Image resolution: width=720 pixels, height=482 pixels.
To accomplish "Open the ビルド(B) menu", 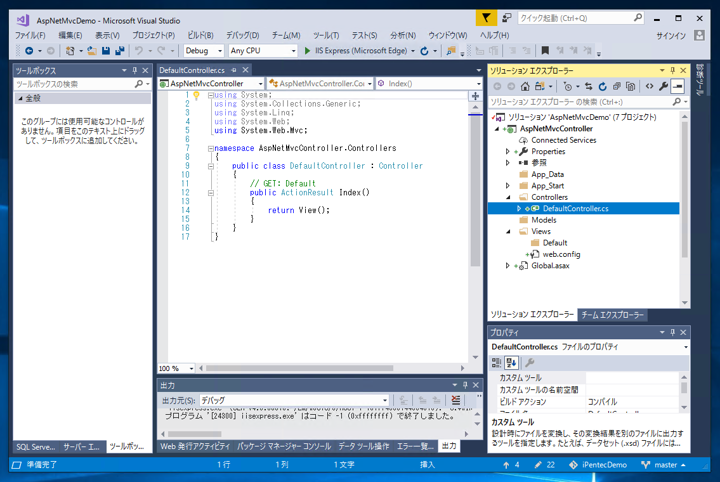I will pos(200,35).
